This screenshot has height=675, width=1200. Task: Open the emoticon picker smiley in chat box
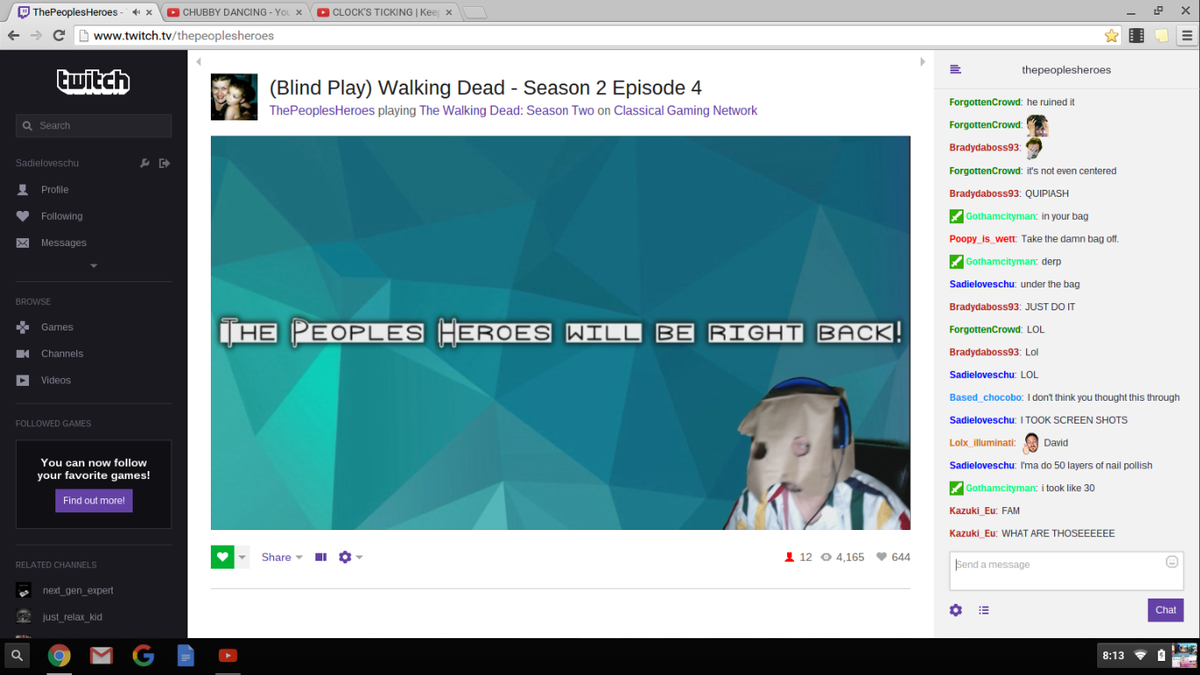coord(1172,562)
